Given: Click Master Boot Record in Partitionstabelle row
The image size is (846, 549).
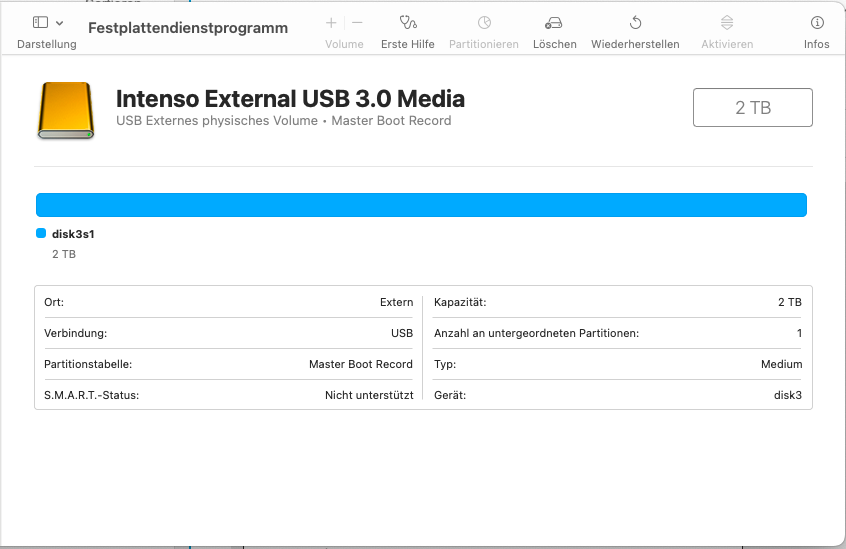Looking at the screenshot, I should [x=360, y=364].
